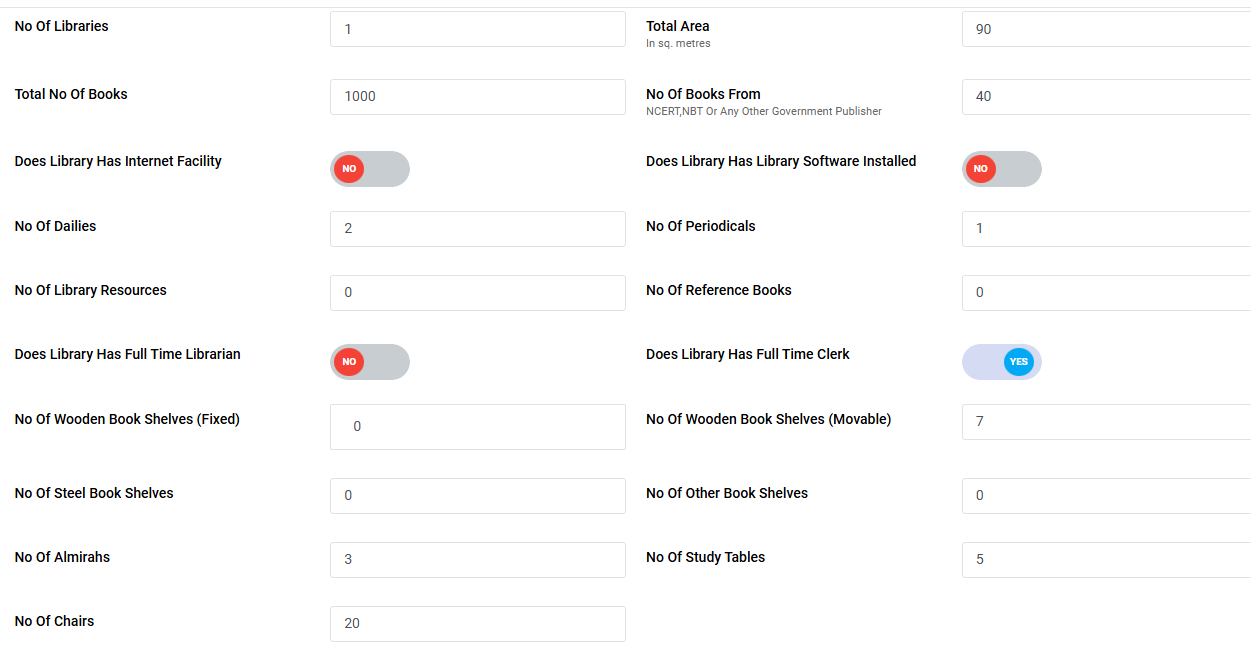Click the No Of Almirahs field

tap(477, 560)
